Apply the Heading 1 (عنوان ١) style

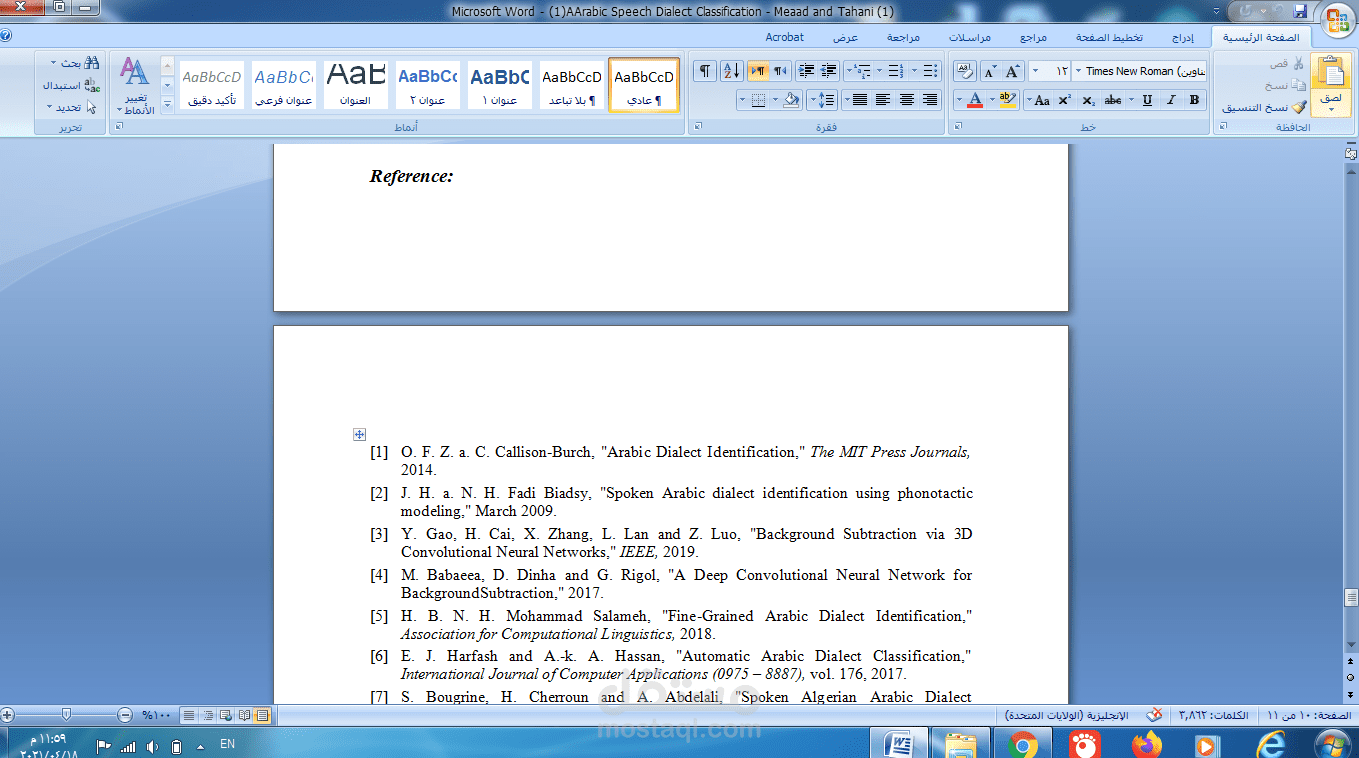tap(499, 85)
